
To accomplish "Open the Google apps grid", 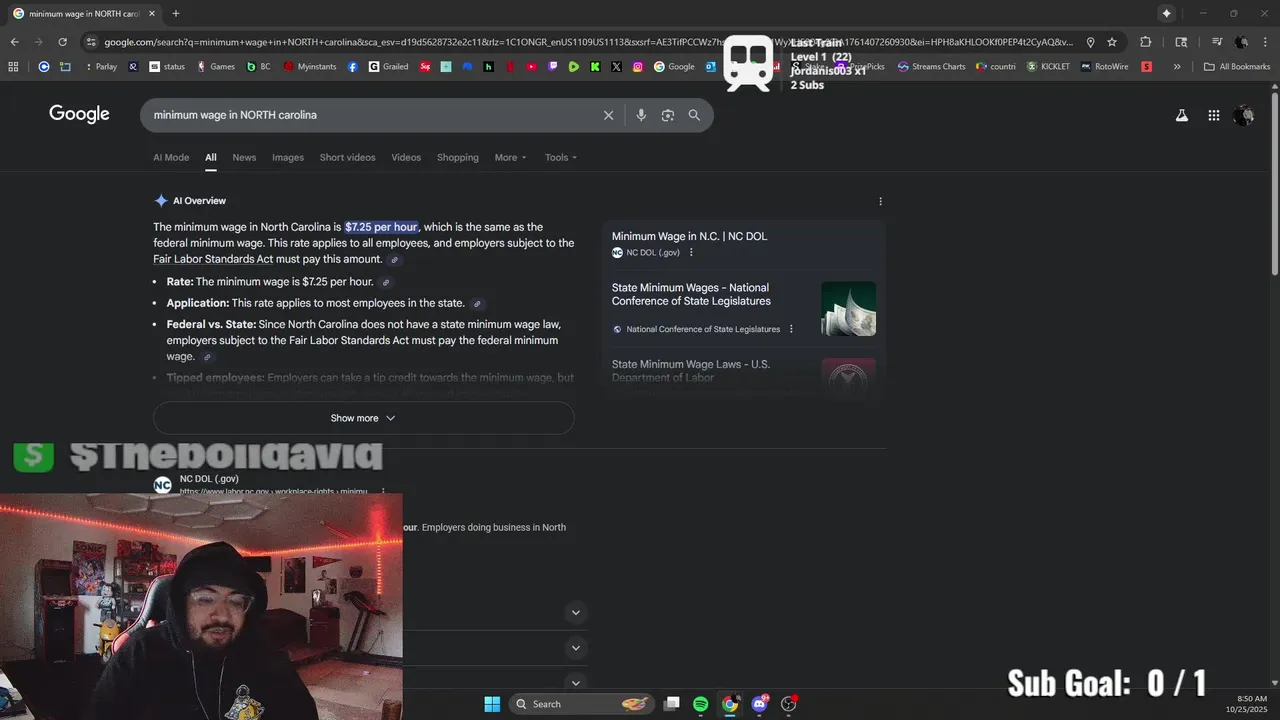I will click(1214, 115).
